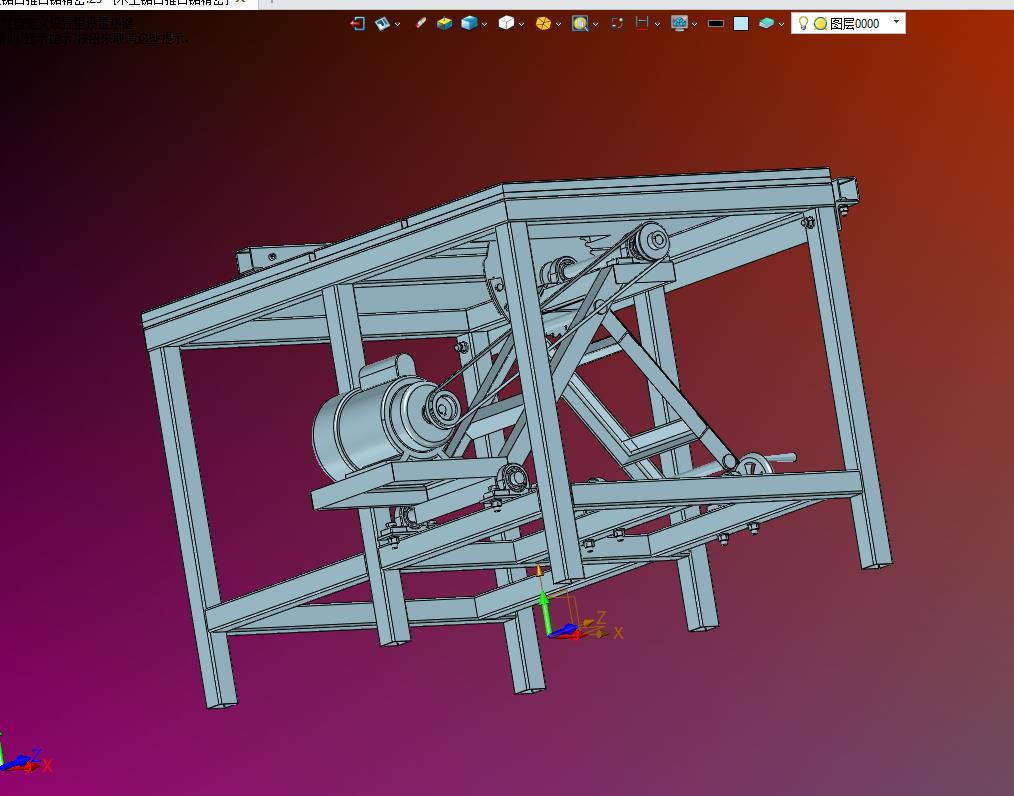Expand the dimension icon dropdown arrow

pos(657,25)
